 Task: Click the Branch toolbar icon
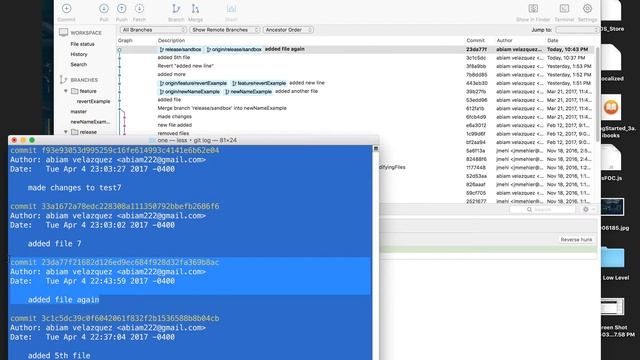click(176, 9)
